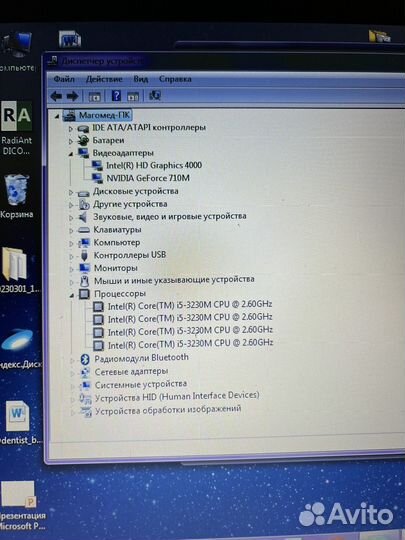Expand Звуковые, видео и игровые устройства node
Screen dimensions: 405x540
pyautogui.click(x=71, y=218)
